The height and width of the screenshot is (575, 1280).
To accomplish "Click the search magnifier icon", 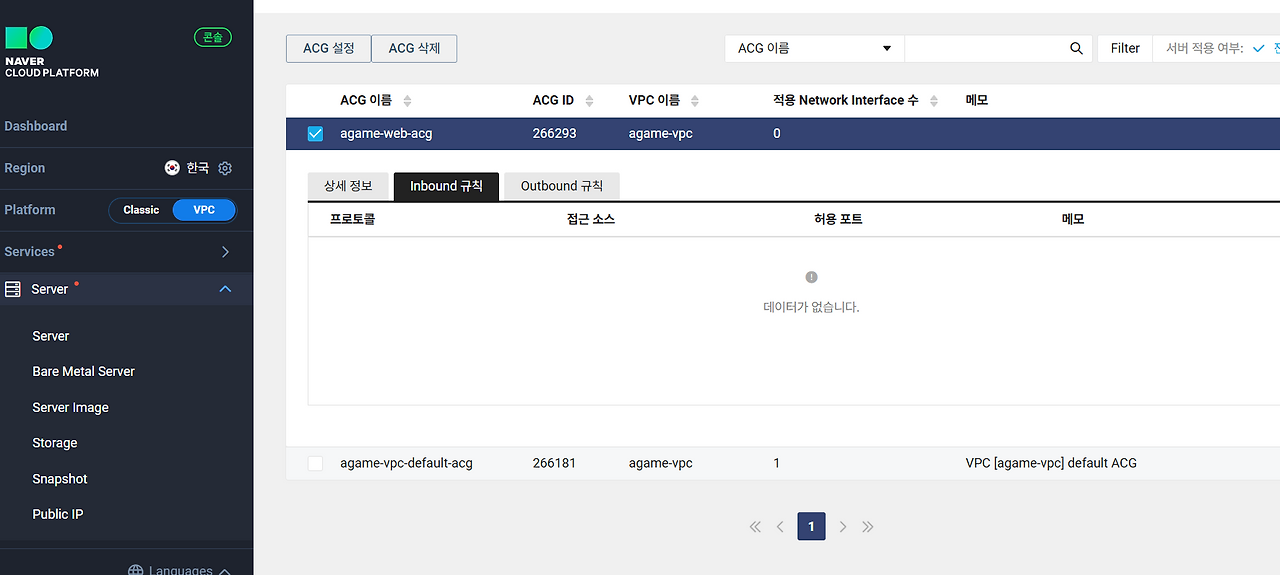I will (x=1076, y=48).
